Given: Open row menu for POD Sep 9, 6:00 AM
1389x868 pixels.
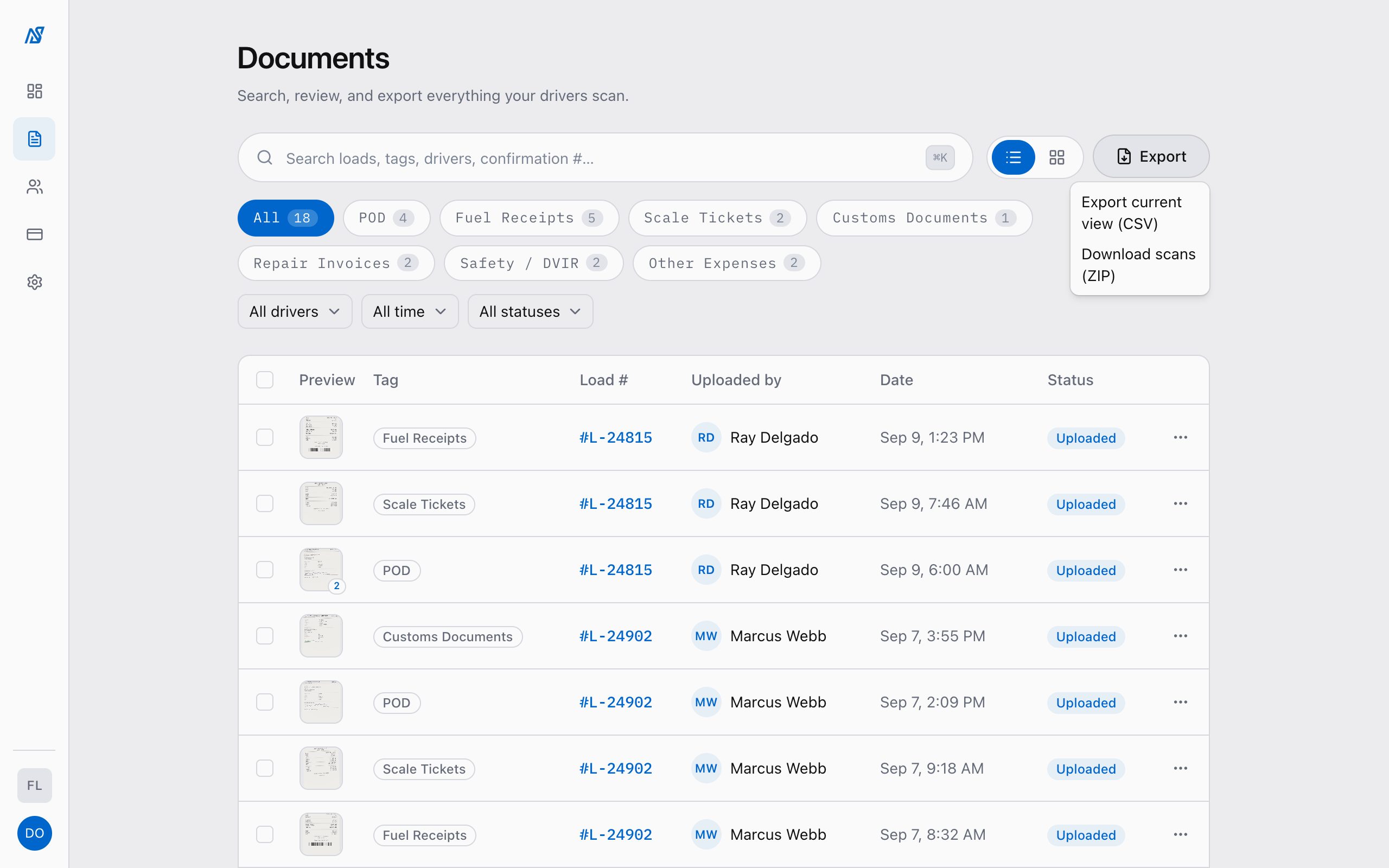Looking at the screenshot, I should pyautogui.click(x=1180, y=570).
